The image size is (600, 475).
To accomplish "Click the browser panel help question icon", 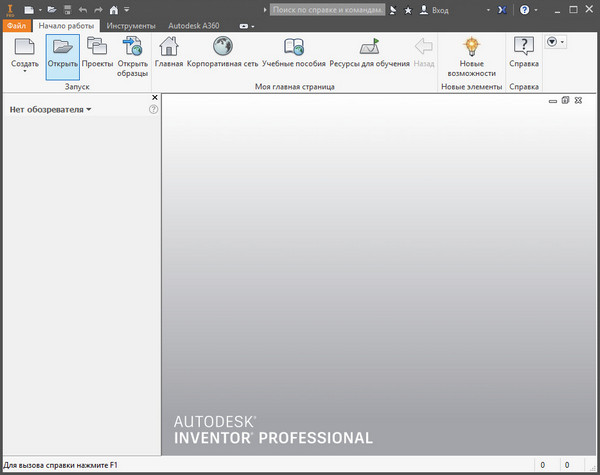I will (x=154, y=109).
